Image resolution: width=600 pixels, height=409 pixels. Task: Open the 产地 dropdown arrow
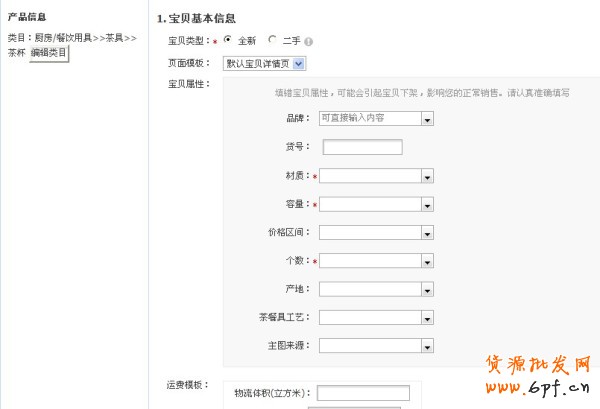click(427, 290)
